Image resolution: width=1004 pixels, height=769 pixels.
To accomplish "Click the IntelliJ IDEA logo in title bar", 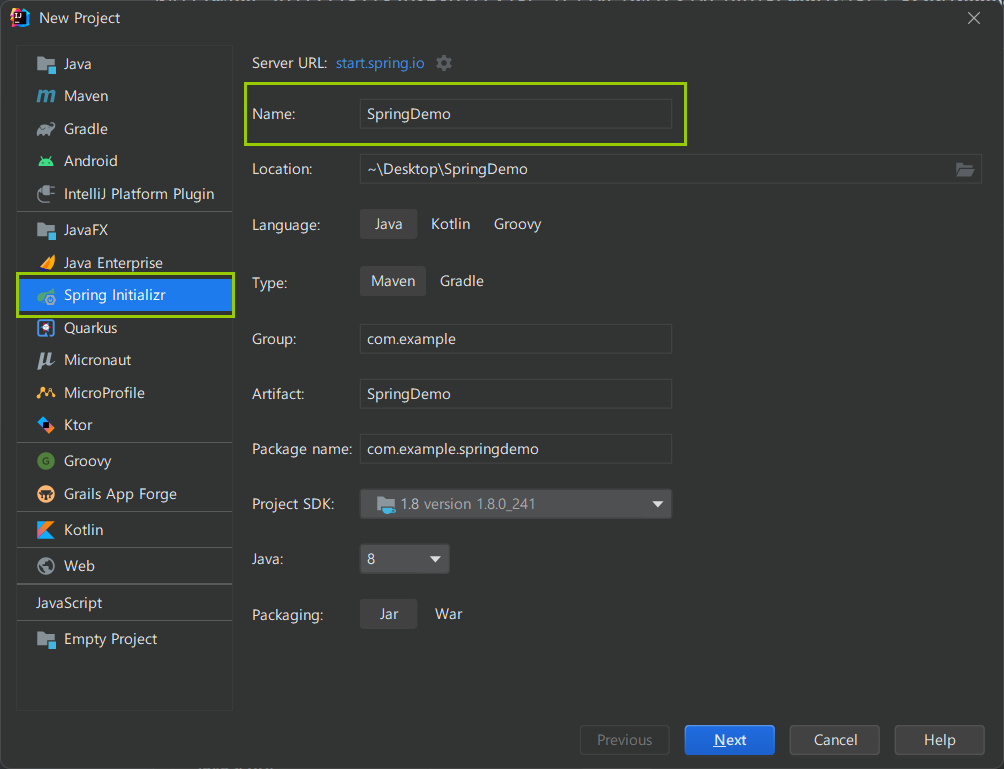I will 19,18.
